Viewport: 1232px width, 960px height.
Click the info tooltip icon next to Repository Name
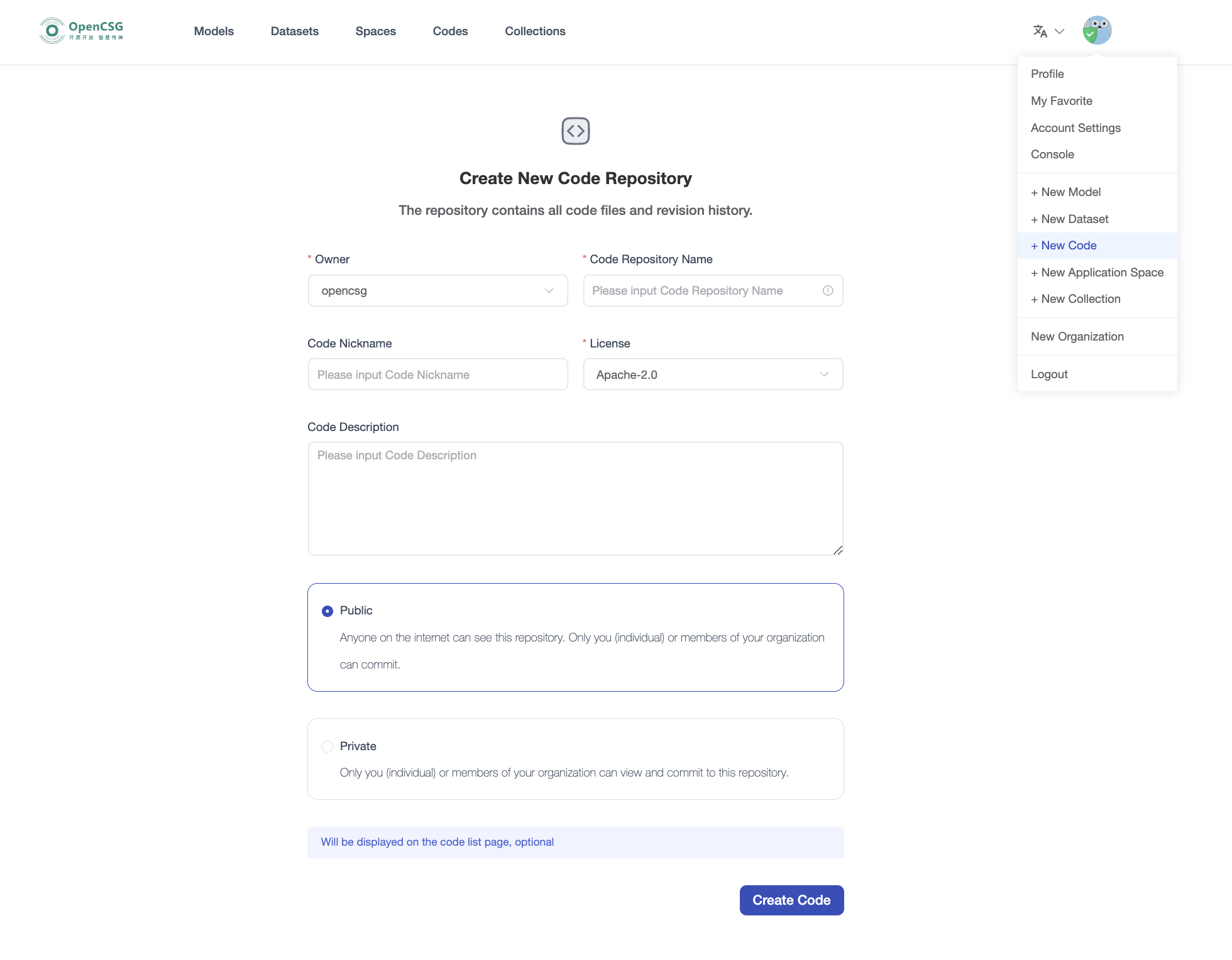pos(828,291)
